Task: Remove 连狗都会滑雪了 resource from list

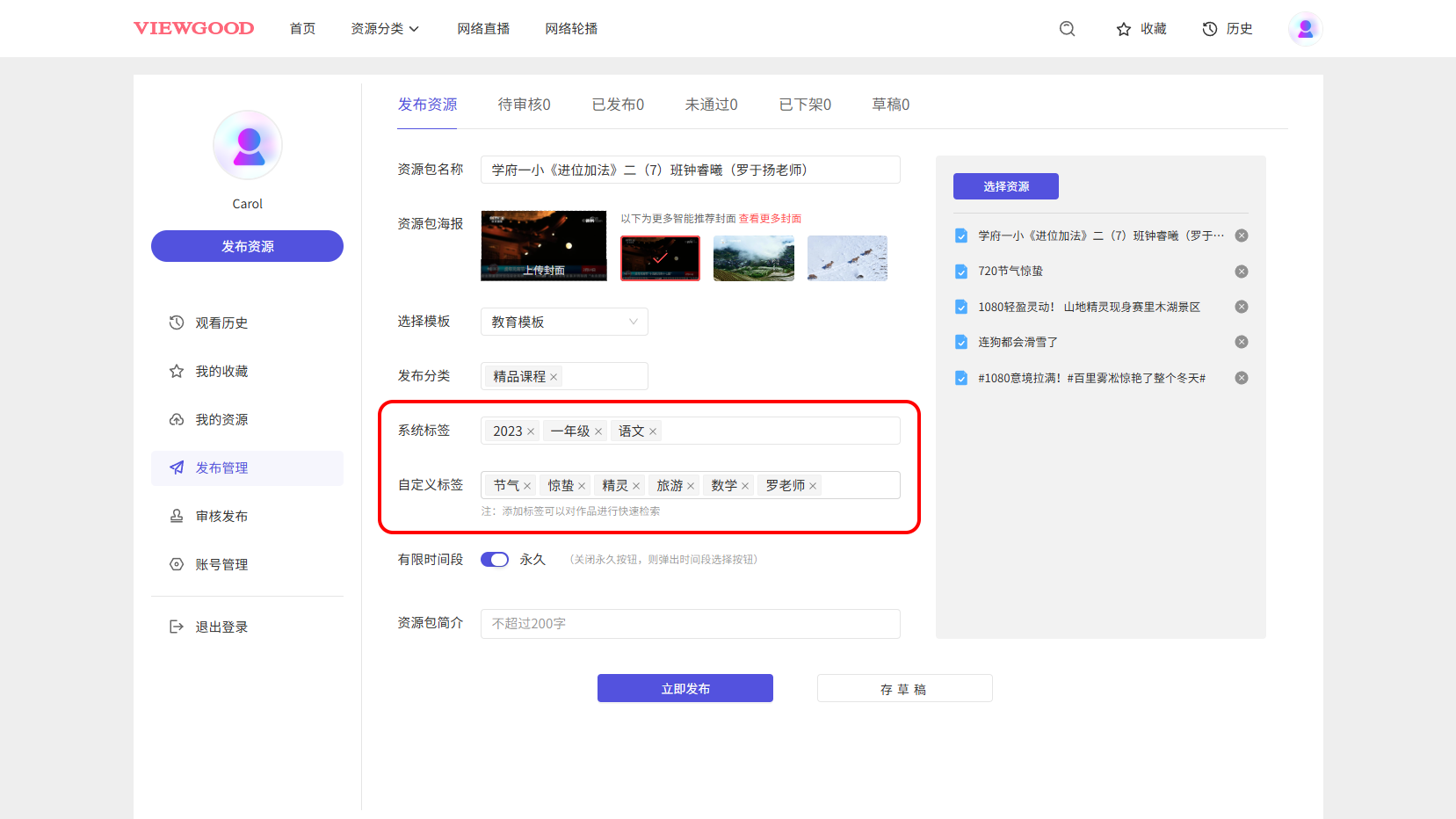Action: 1242,342
